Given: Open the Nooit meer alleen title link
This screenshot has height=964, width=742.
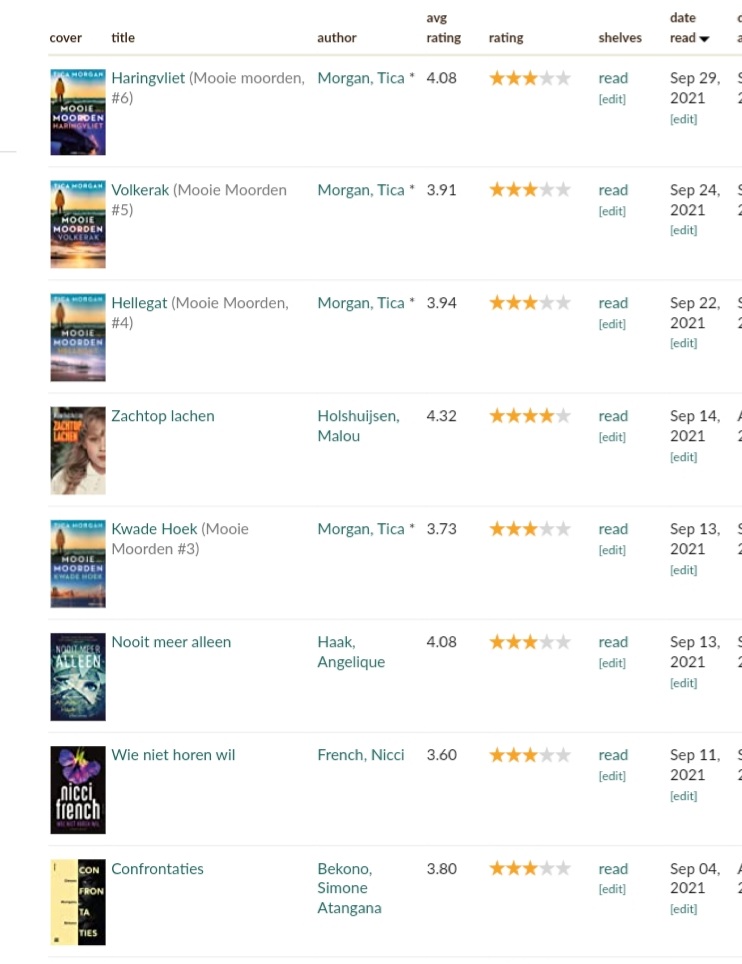Looking at the screenshot, I should (171, 642).
